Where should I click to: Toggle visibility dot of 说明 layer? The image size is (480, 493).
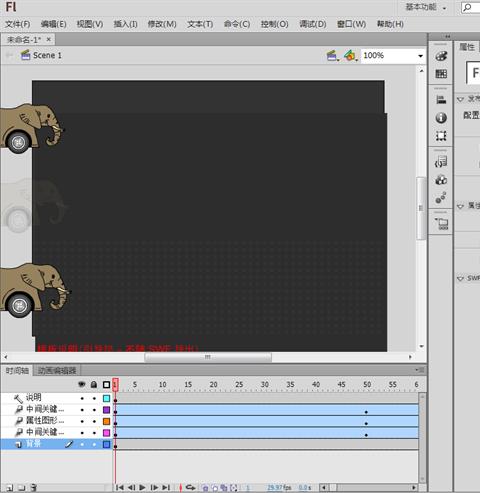[x=82, y=398]
